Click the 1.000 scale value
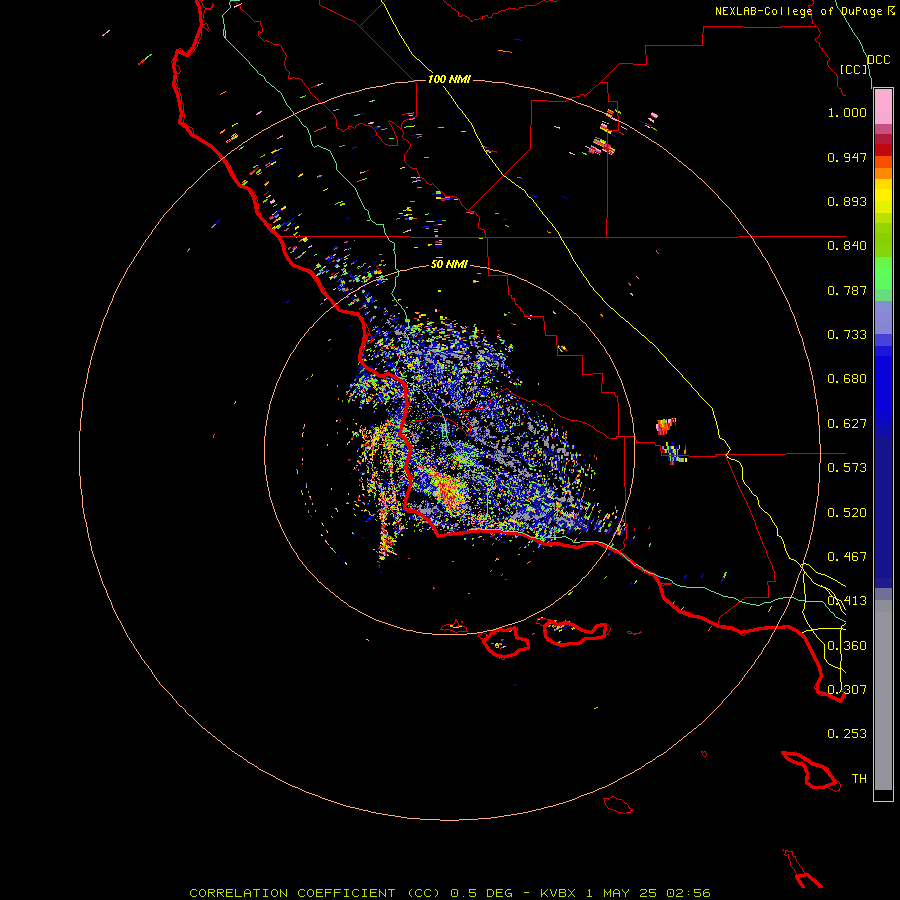This screenshot has height=900, width=900. [x=847, y=112]
